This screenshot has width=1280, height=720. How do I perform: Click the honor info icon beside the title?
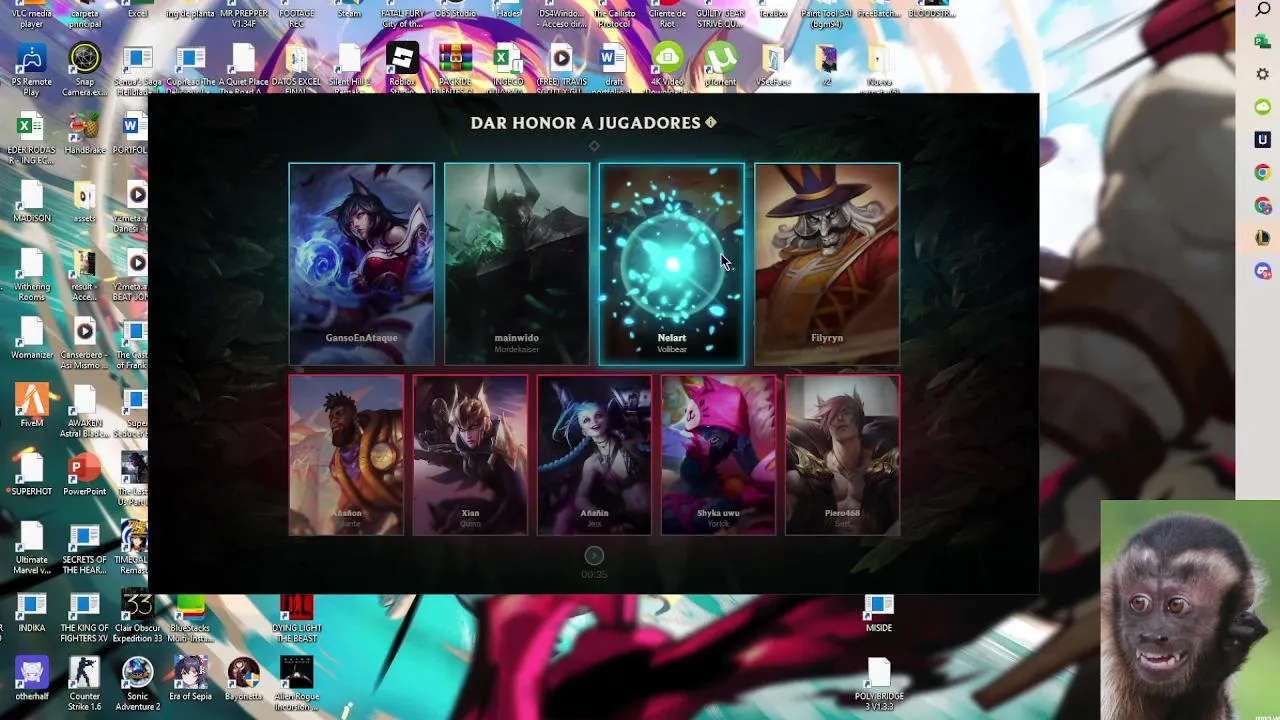coord(711,122)
